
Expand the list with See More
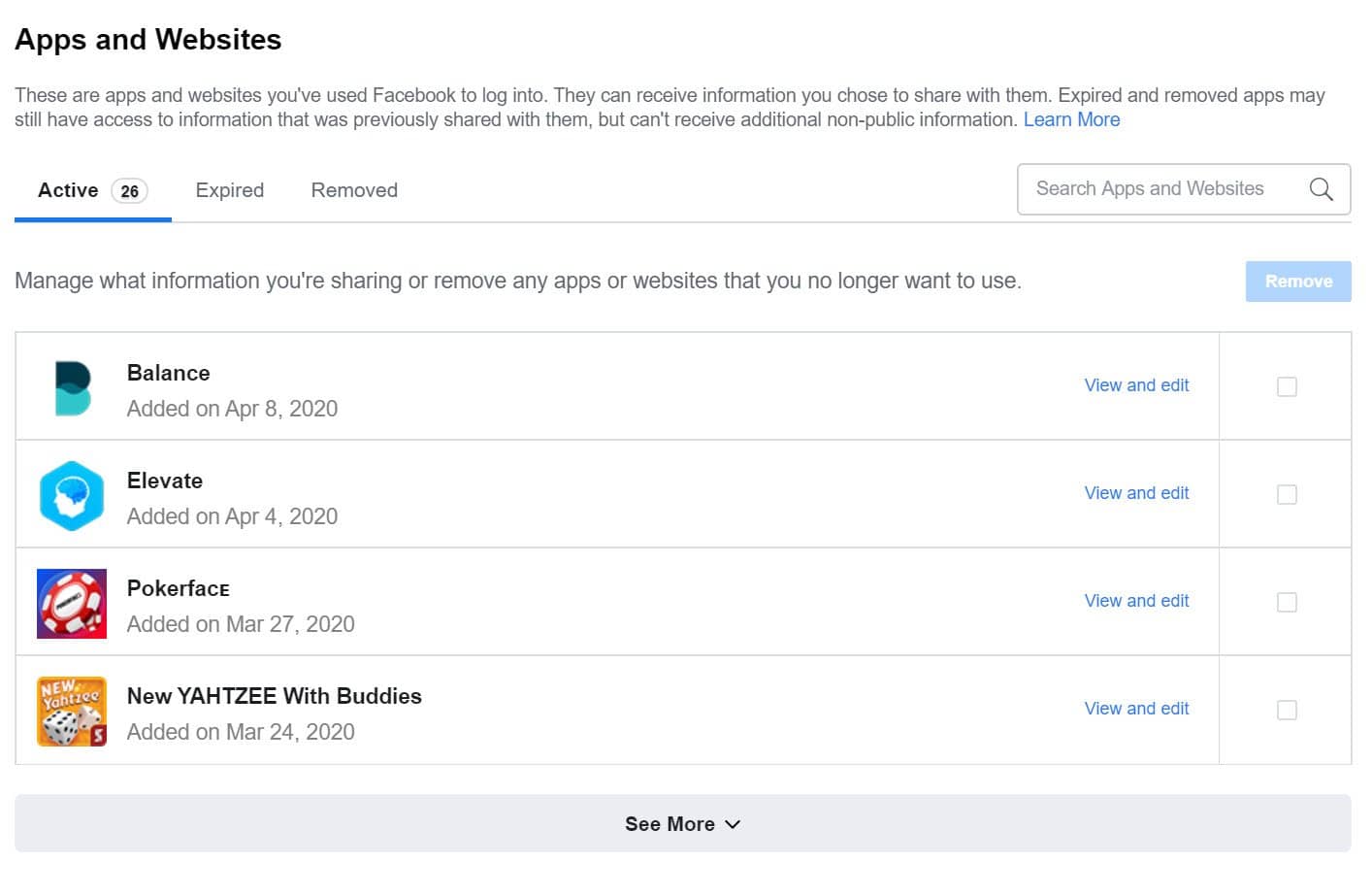(x=682, y=824)
